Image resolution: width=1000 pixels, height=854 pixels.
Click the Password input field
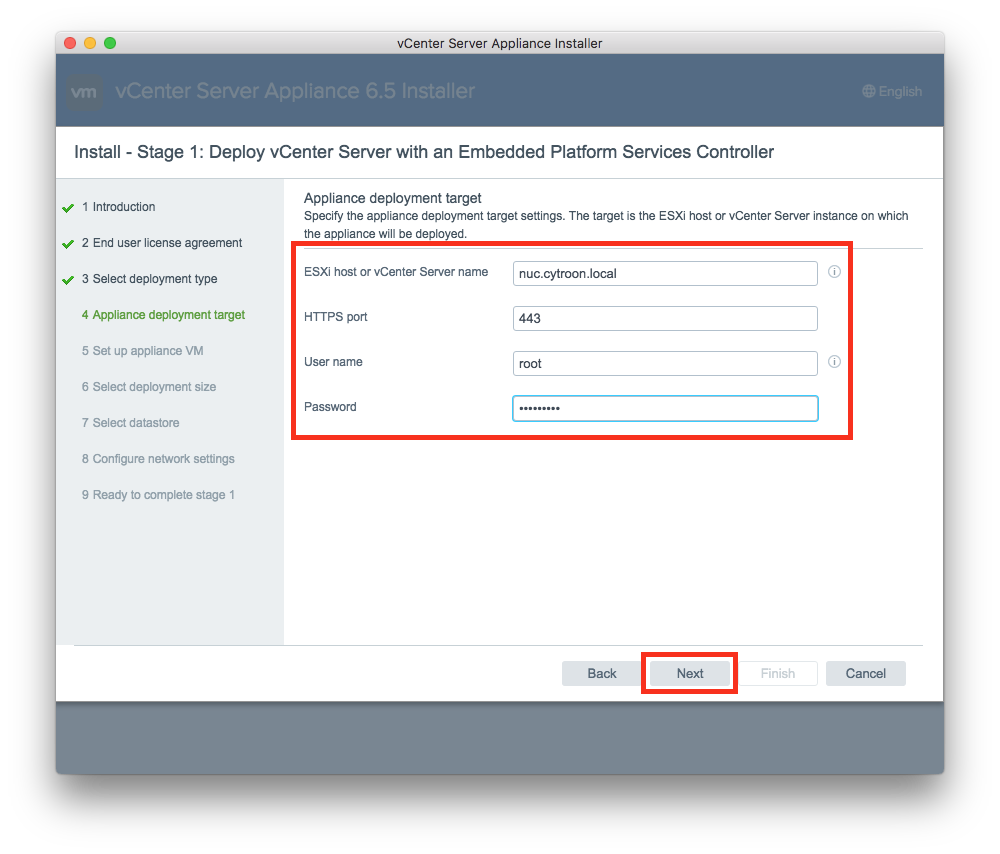point(665,409)
